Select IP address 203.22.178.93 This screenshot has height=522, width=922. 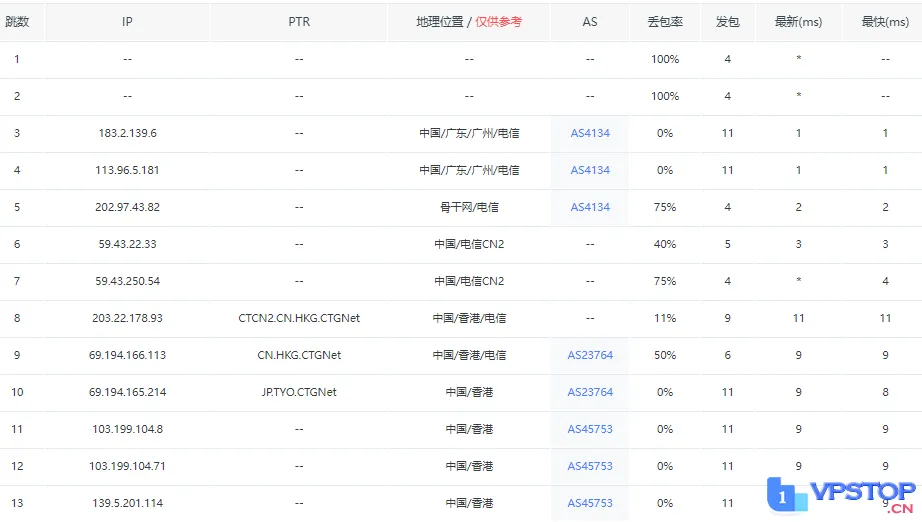pos(128,318)
